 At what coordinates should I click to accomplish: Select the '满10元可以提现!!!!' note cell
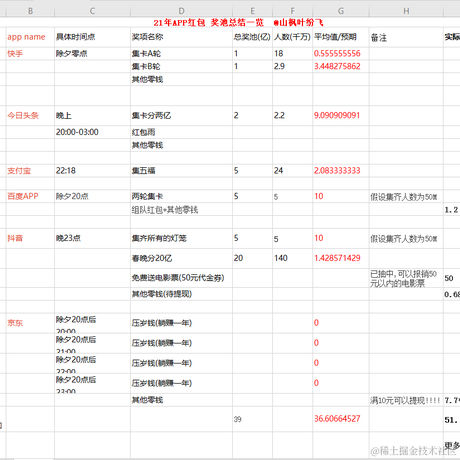(405, 400)
